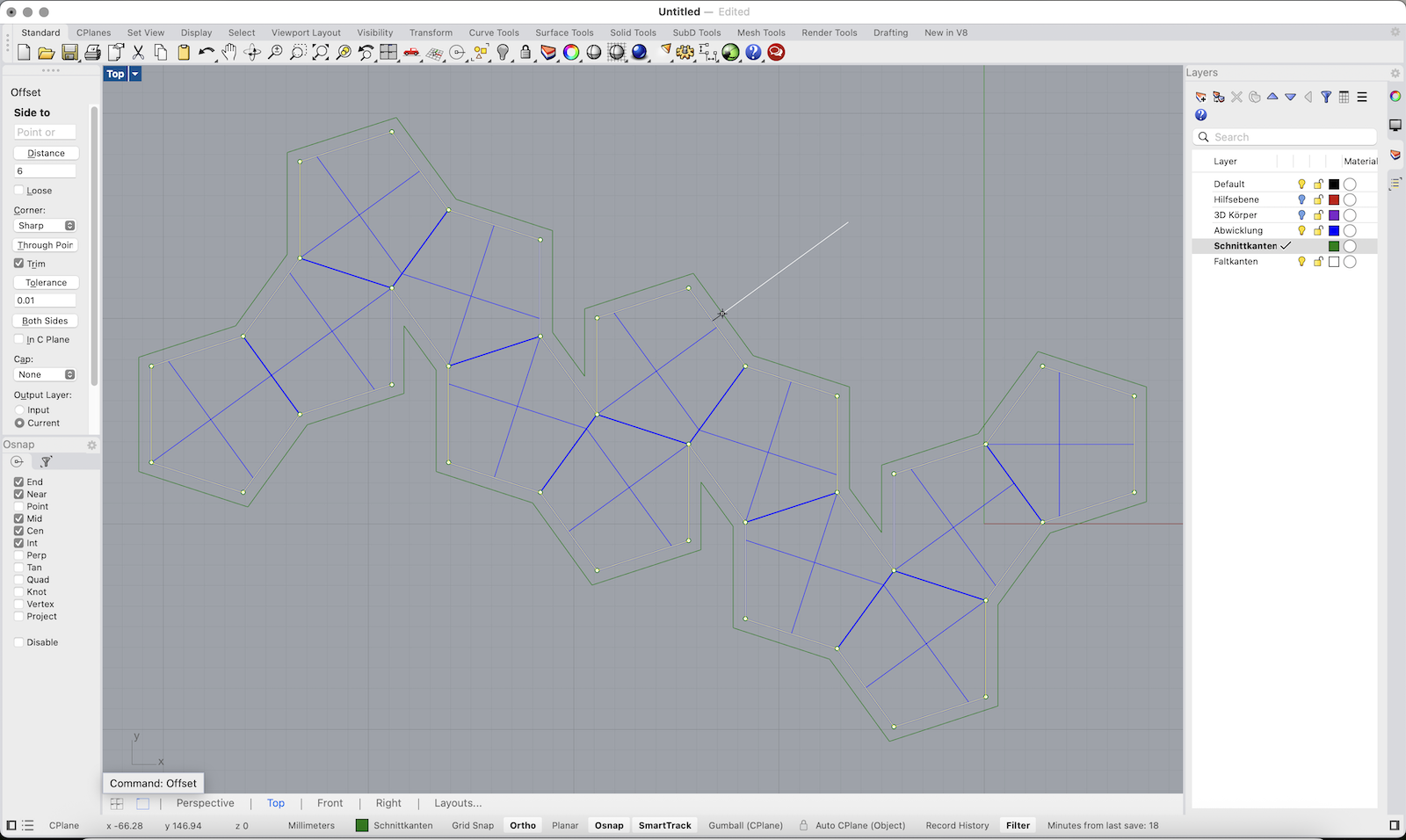Click the Hilfsebene red color swatch

1334,199
